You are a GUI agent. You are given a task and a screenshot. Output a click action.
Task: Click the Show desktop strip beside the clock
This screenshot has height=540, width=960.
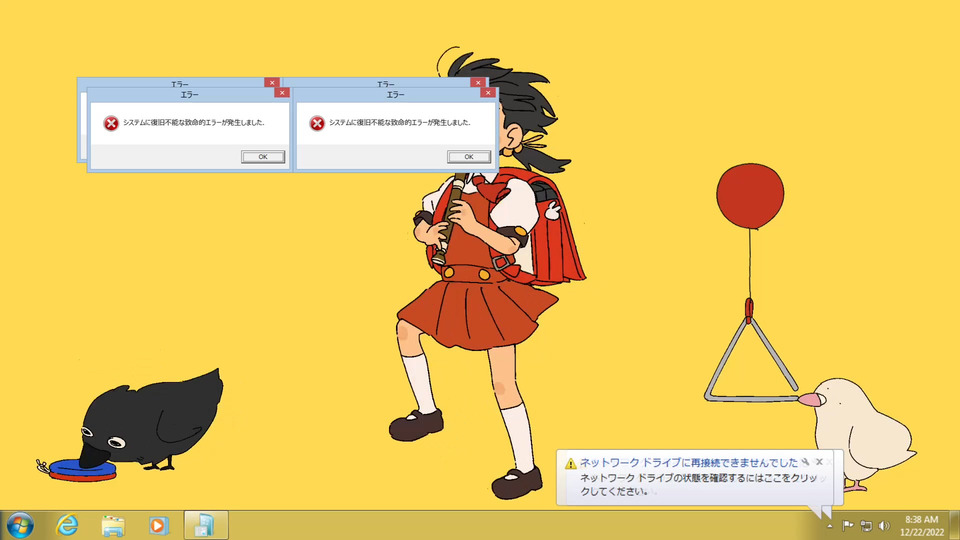point(954,525)
